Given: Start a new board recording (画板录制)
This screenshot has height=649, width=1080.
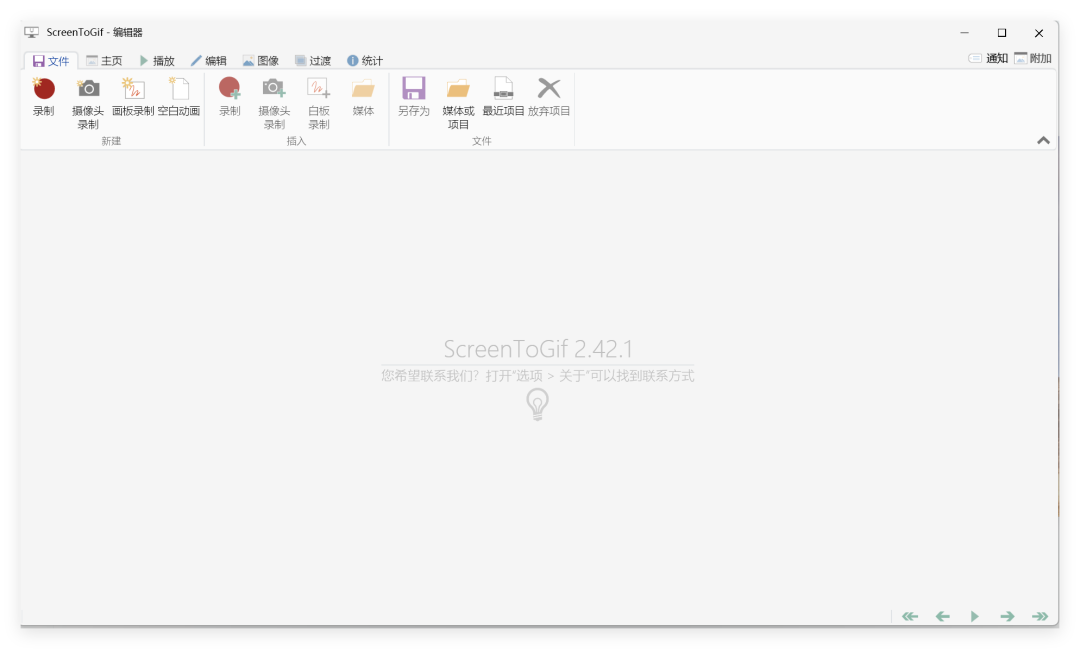Looking at the screenshot, I should [133, 97].
